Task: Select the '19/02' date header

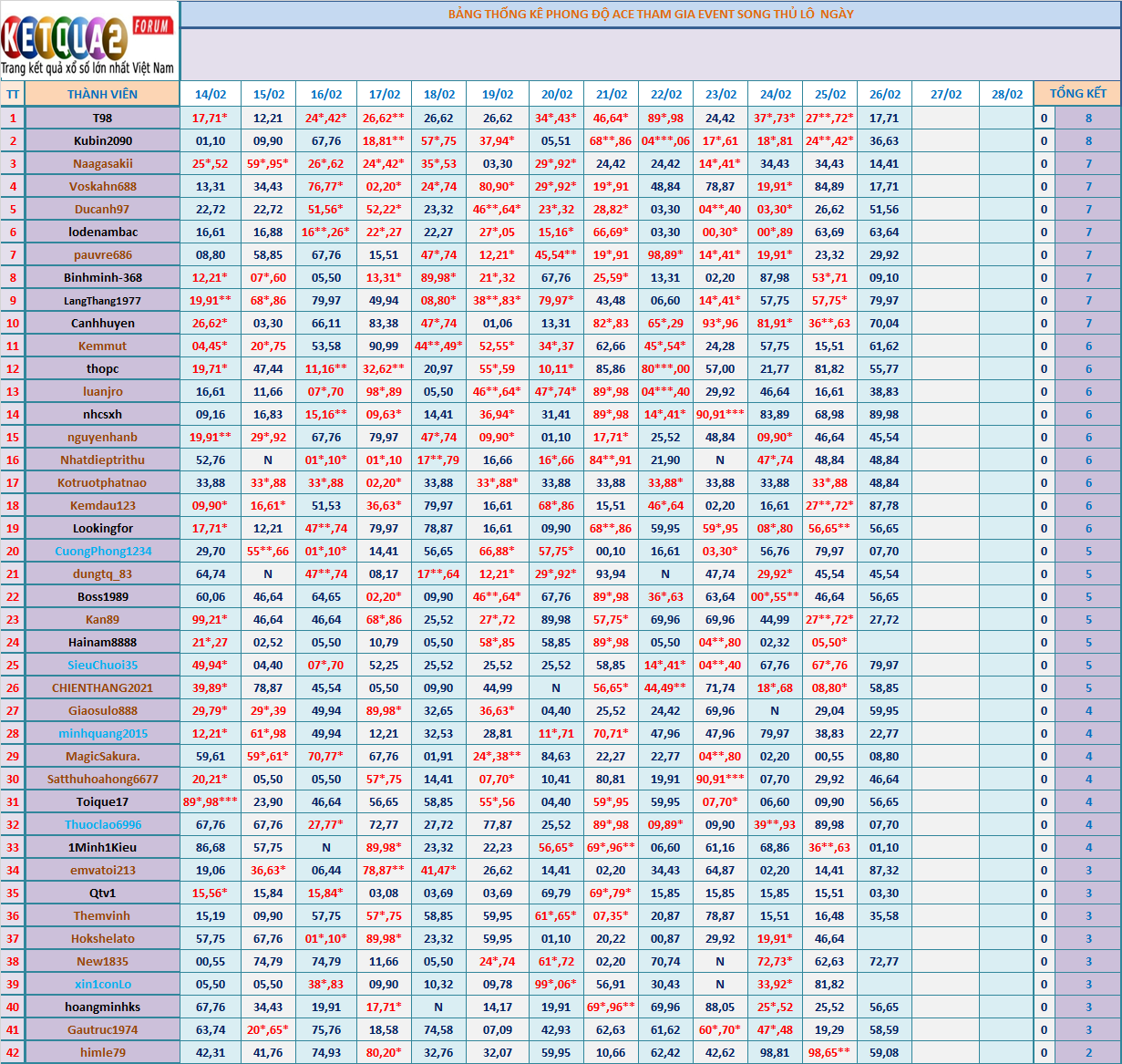Action: pos(498,94)
